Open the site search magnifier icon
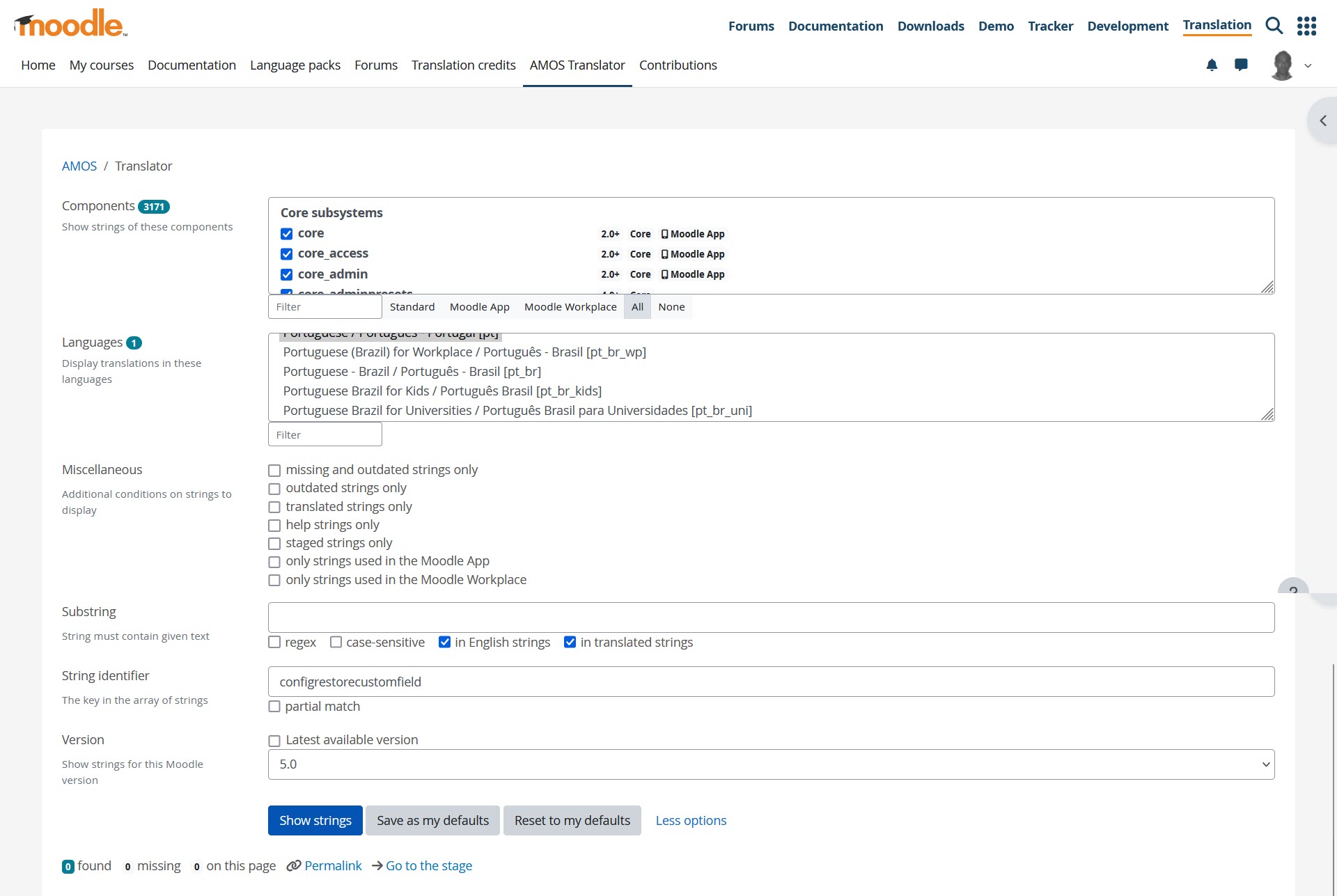The height and width of the screenshot is (896, 1337). coord(1274,26)
